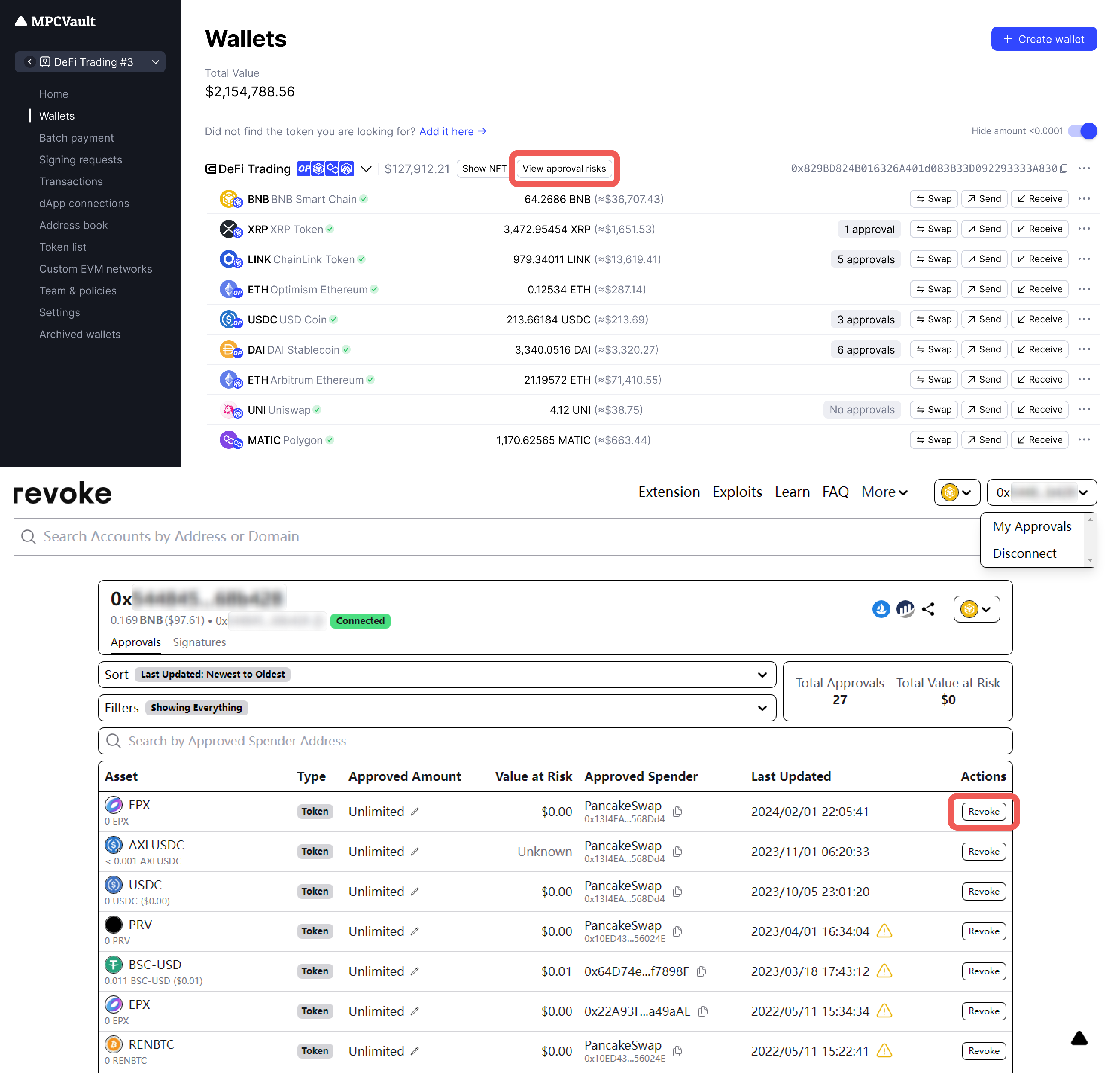Click the back arrow in workspace selector
Image resolution: width=1120 pixels, height=1073 pixels.
[30, 62]
